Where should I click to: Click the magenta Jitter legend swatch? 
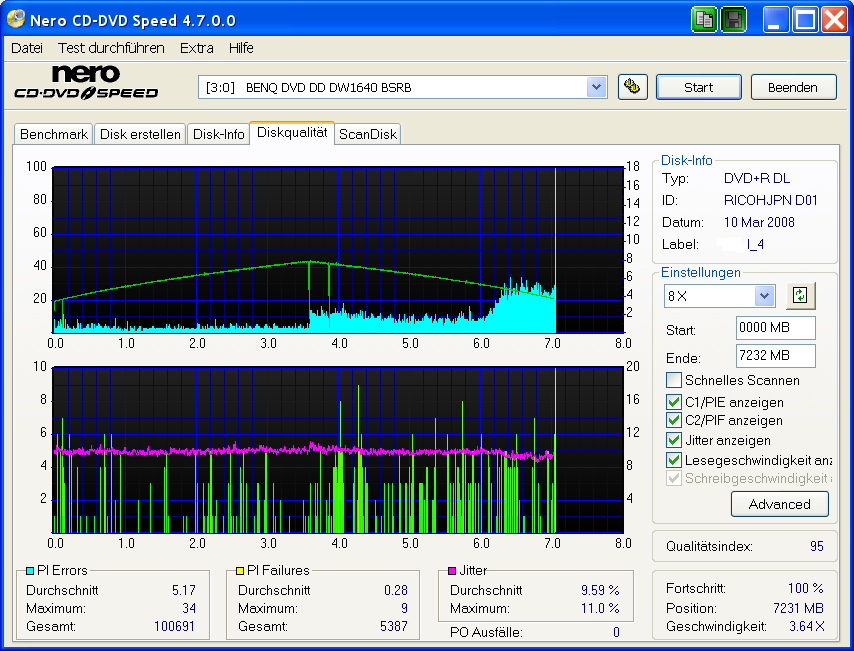coord(451,570)
